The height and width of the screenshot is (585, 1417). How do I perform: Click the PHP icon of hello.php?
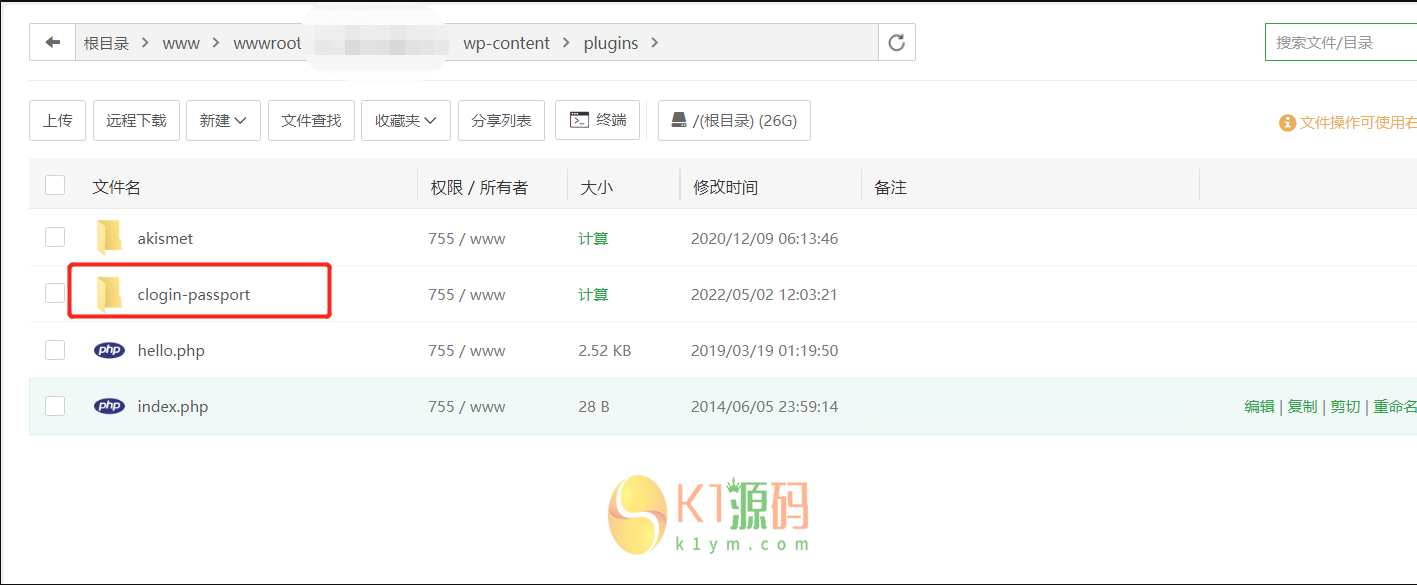(x=109, y=350)
